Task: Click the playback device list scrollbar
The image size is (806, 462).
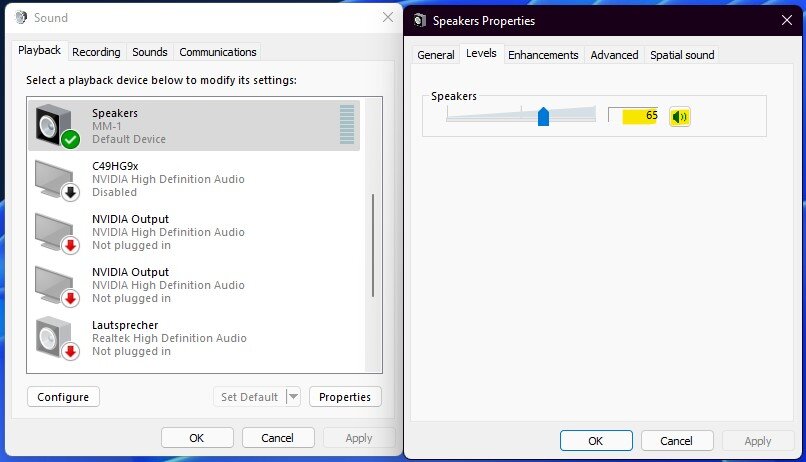Action: click(373, 244)
